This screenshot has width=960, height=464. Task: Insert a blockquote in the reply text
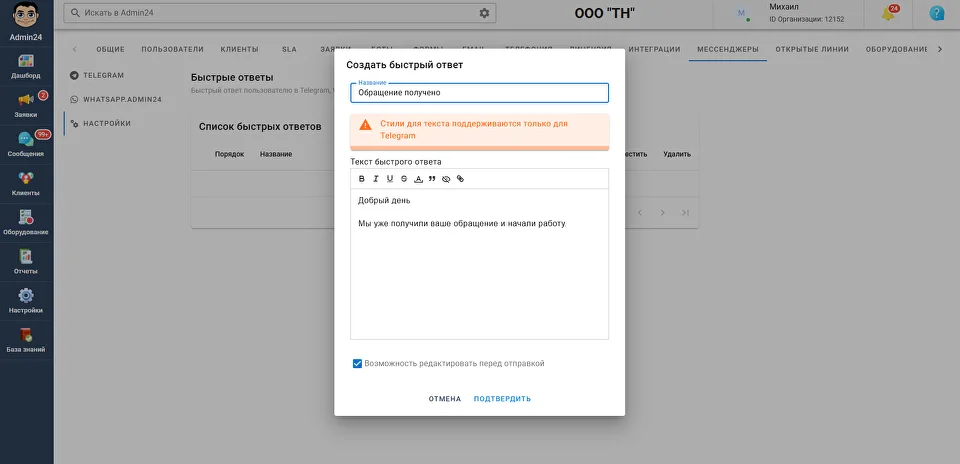[432, 179]
